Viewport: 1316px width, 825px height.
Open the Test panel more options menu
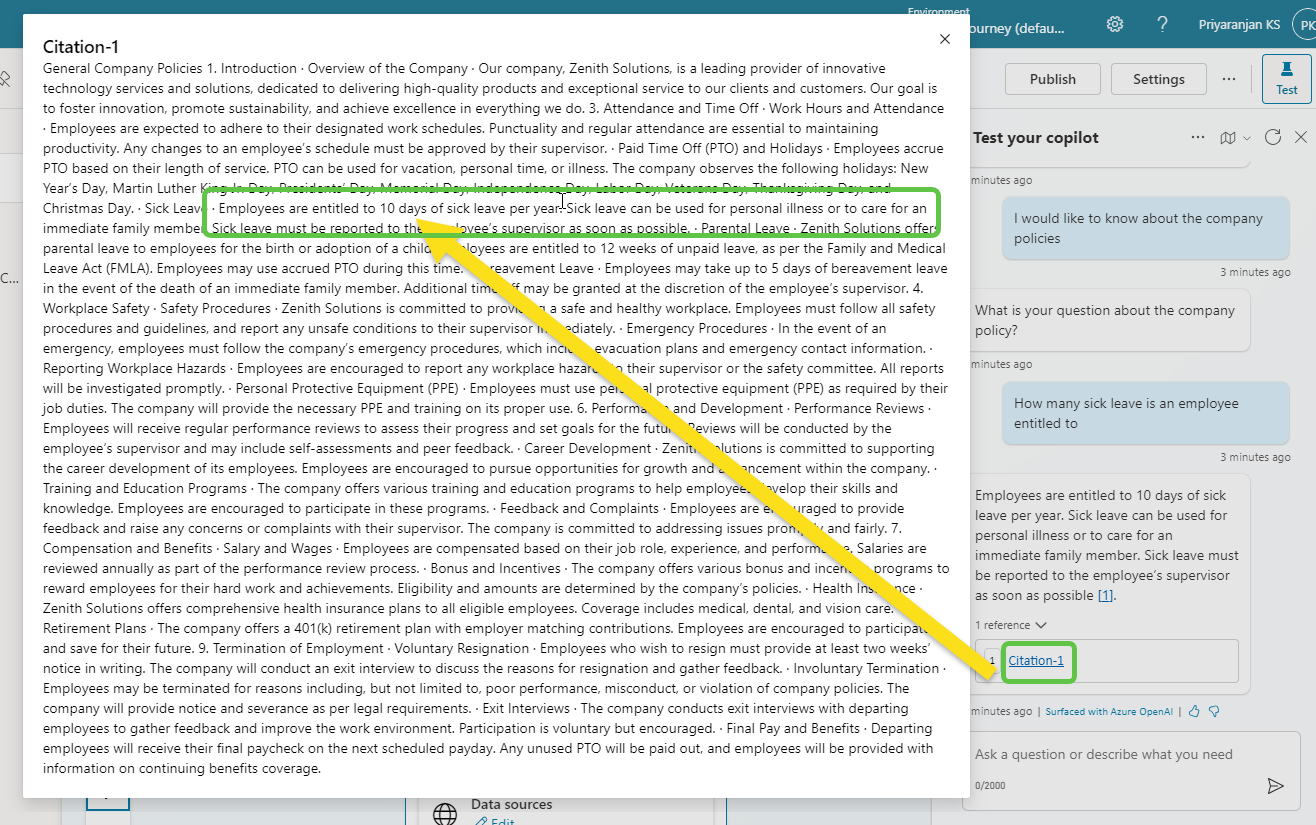coord(1197,137)
